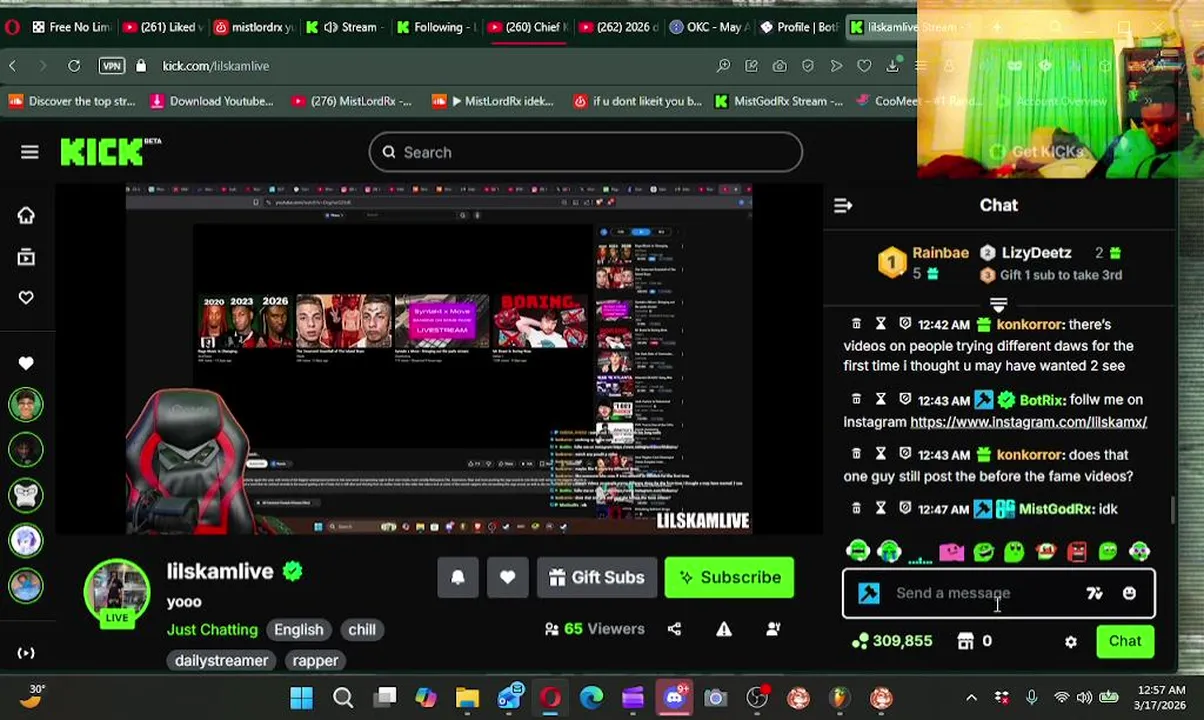Click the Kick search box
Screen dimensions: 1204x720
pos(585,152)
